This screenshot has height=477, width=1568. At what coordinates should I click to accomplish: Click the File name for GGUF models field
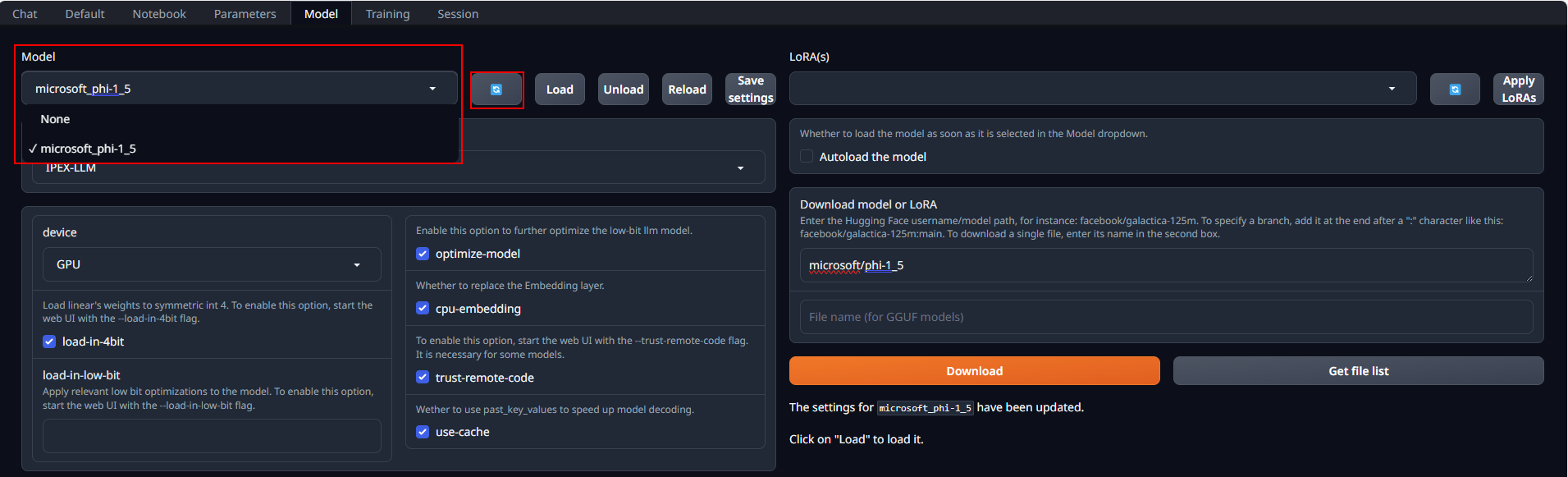pyautogui.click(x=1166, y=317)
